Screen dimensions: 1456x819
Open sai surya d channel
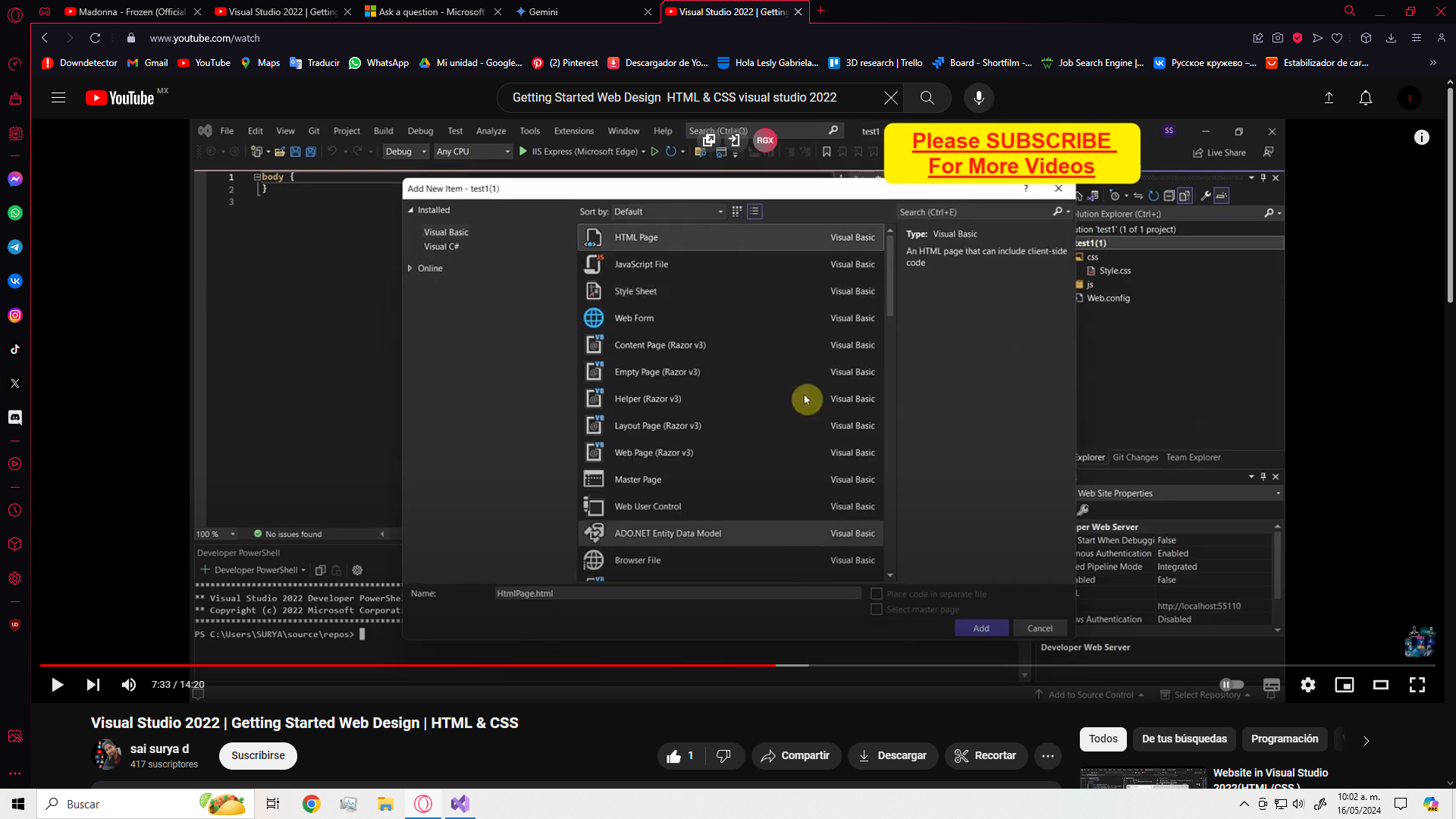159,749
